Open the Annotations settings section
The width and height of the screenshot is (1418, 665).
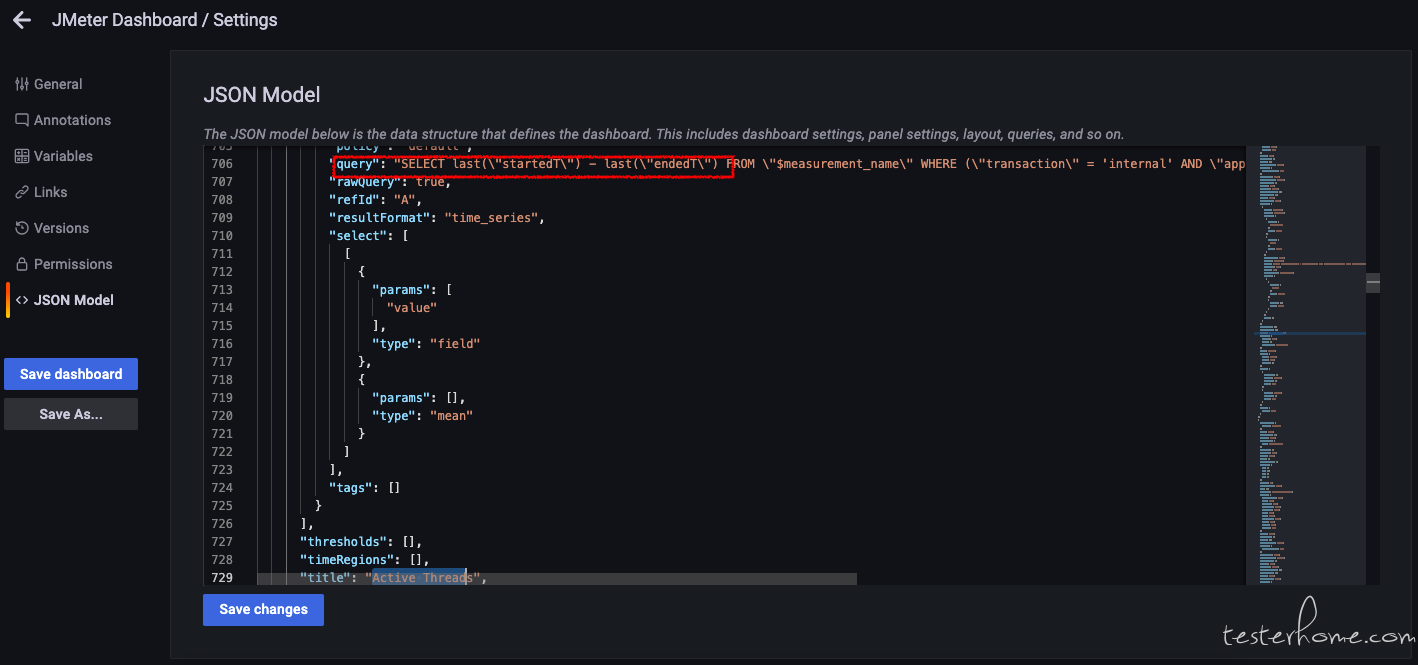[x=63, y=120]
